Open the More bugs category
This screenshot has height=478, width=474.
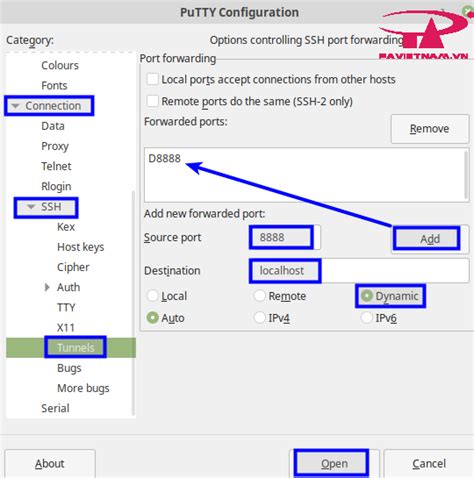[x=83, y=388]
